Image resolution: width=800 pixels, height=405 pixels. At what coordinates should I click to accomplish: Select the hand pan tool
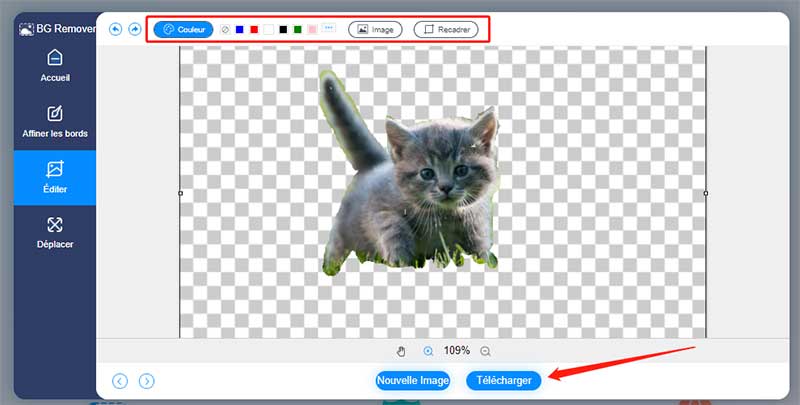402,351
